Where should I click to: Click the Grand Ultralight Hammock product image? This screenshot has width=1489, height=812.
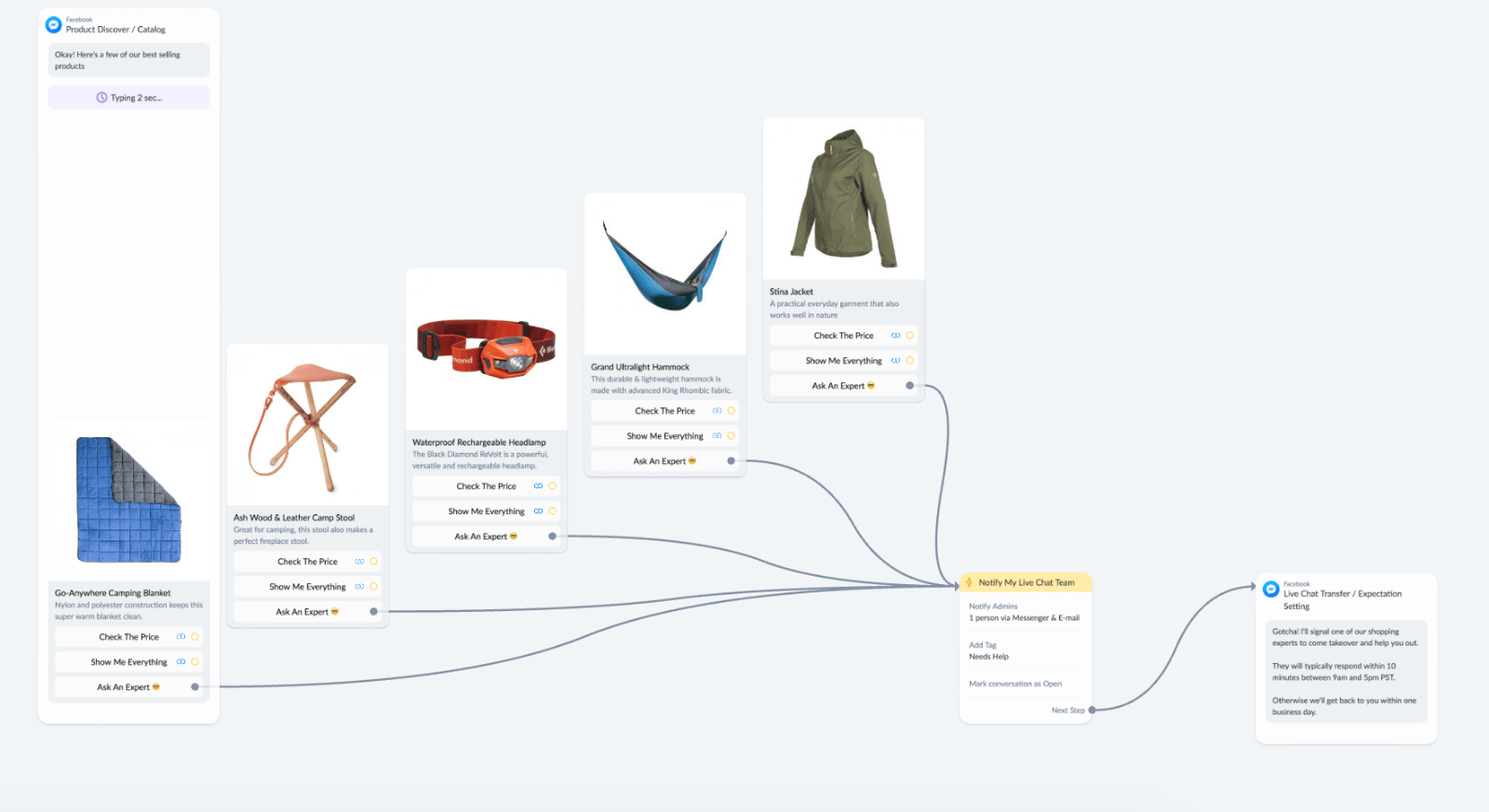665,273
